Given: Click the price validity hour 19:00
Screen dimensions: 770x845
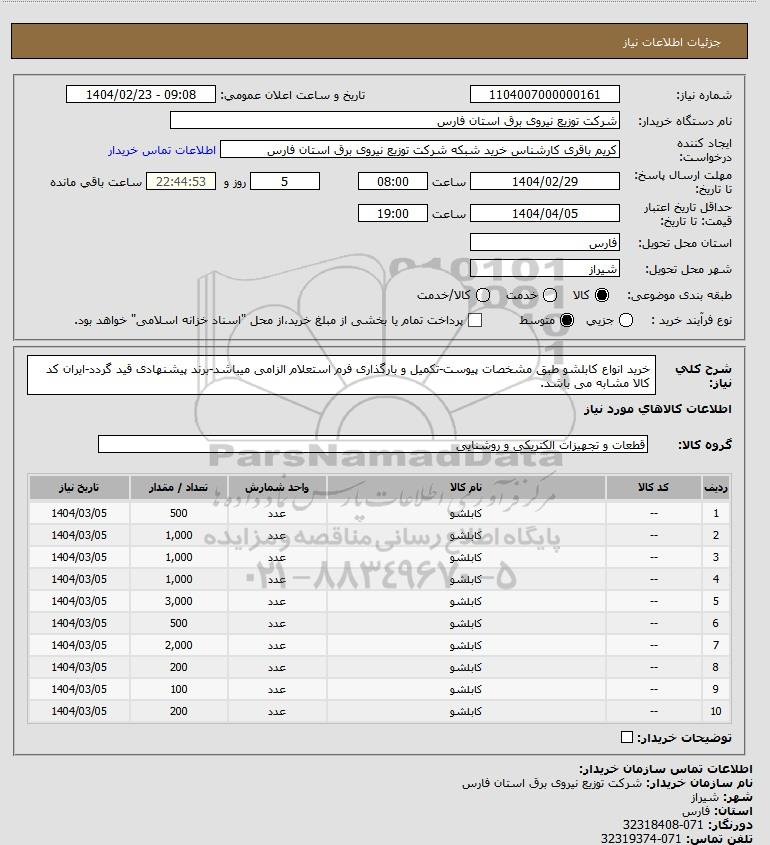Looking at the screenshot, I should coord(393,213).
